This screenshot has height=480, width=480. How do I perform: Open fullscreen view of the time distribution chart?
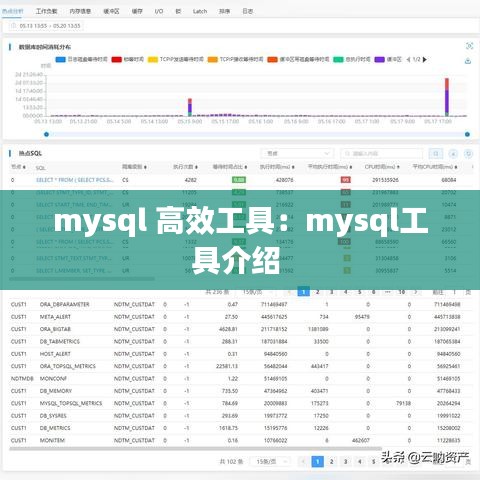[x=469, y=46]
